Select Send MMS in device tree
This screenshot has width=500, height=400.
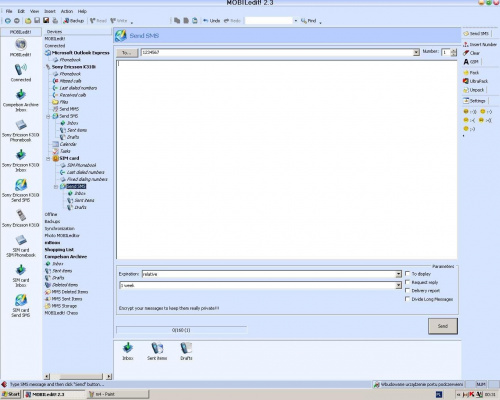69,109
